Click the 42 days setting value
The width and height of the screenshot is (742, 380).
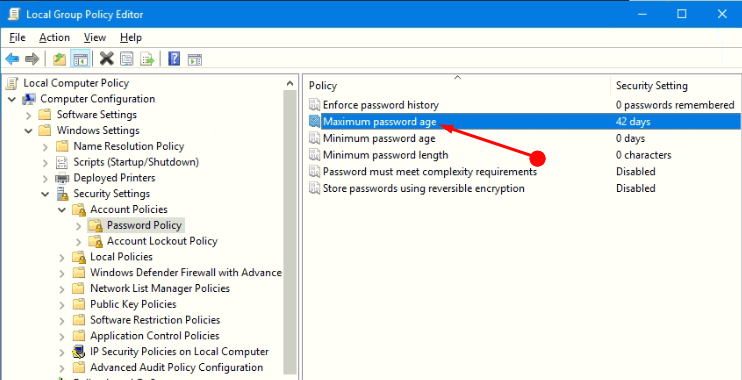coord(633,122)
